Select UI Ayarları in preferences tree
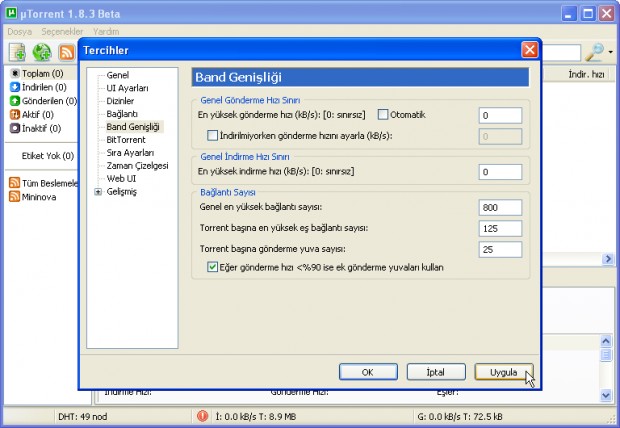Viewport: 620px width, 428px height. point(127,88)
